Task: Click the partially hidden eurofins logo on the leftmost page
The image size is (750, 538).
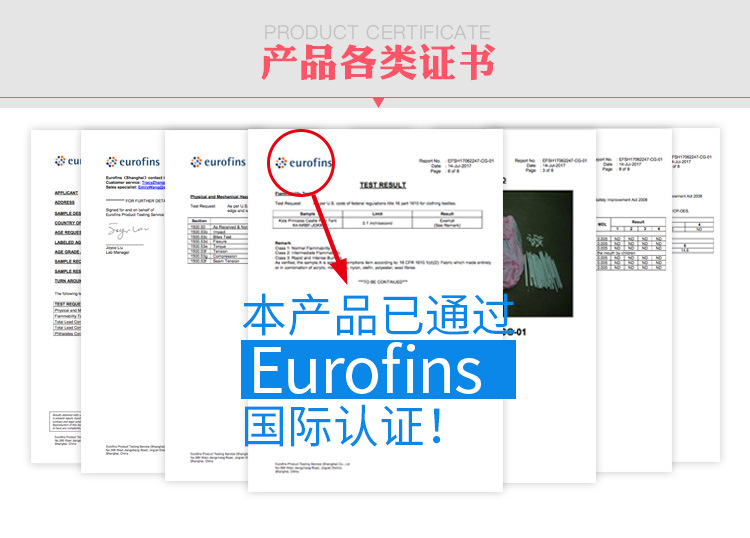Action: [67, 161]
